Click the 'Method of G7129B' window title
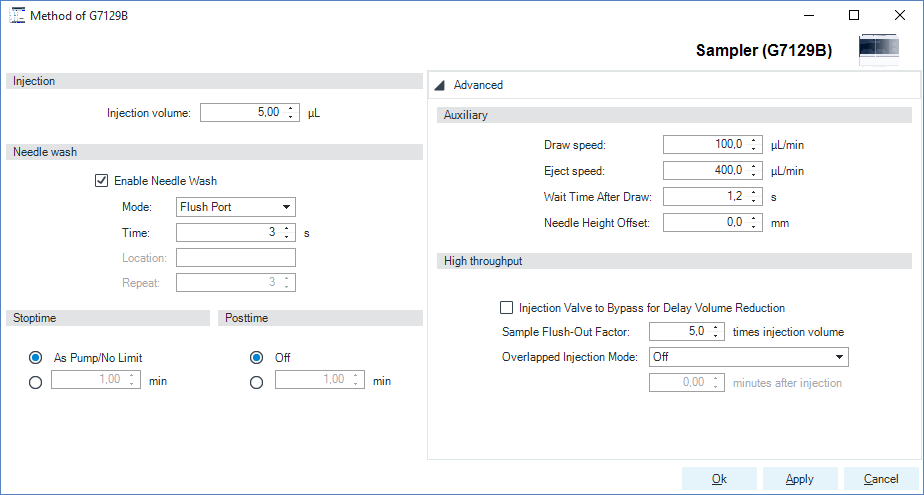The image size is (924, 495). coord(79,16)
